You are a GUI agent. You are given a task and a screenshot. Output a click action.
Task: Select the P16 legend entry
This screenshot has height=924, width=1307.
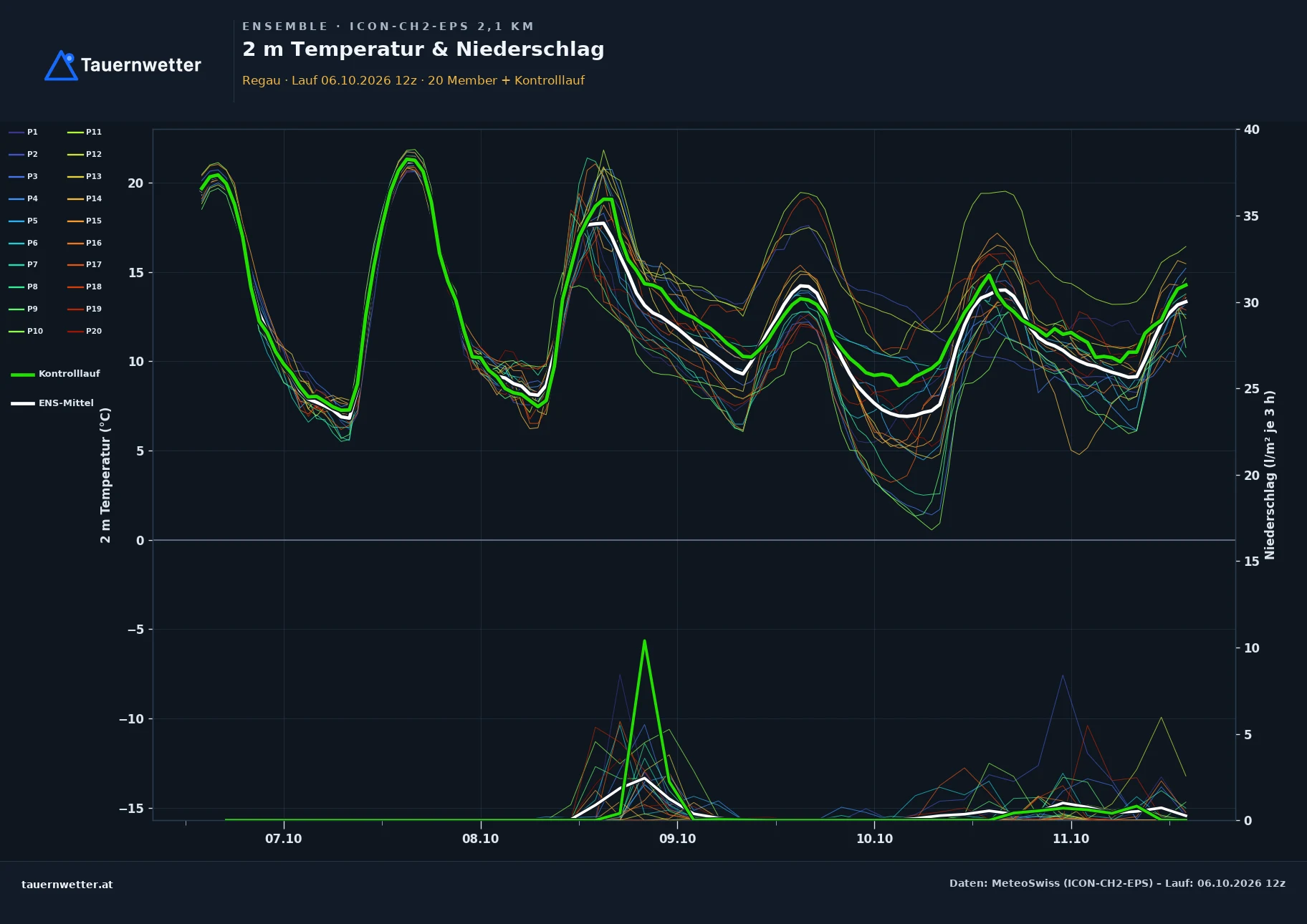[85, 243]
